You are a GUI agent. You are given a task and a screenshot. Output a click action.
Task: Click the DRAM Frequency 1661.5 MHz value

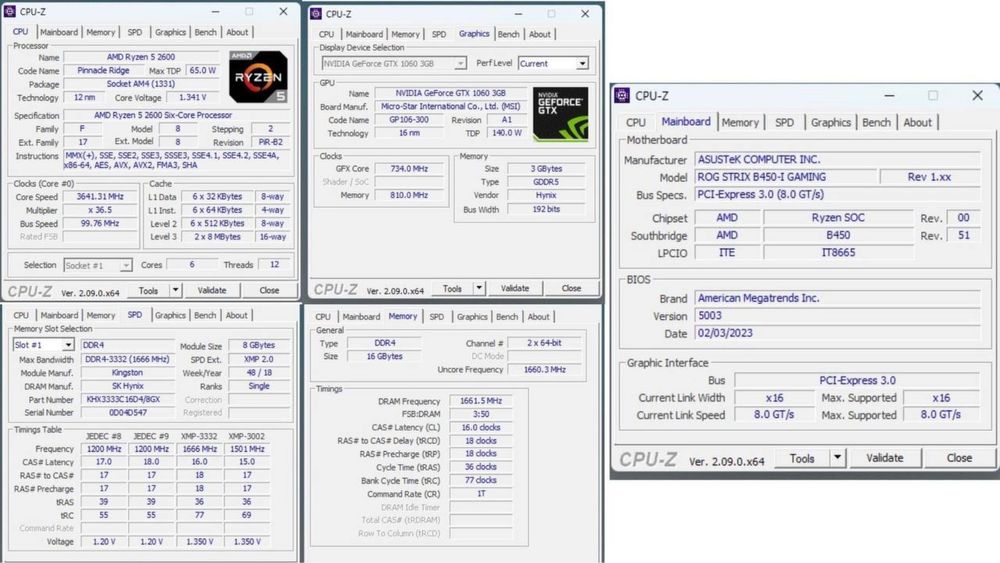click(481, 401)
